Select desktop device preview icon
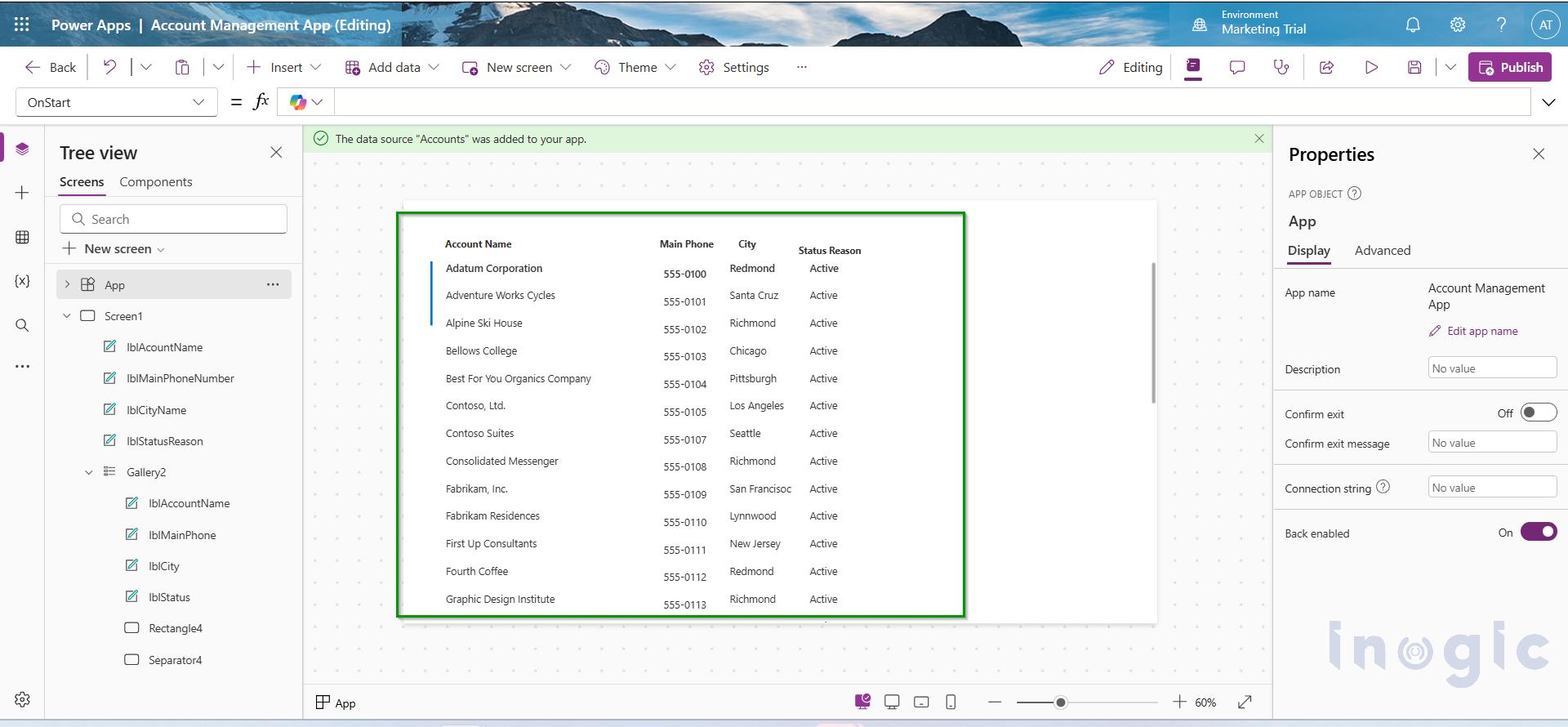The image size is (1568, 727). [x=892, y=702]
